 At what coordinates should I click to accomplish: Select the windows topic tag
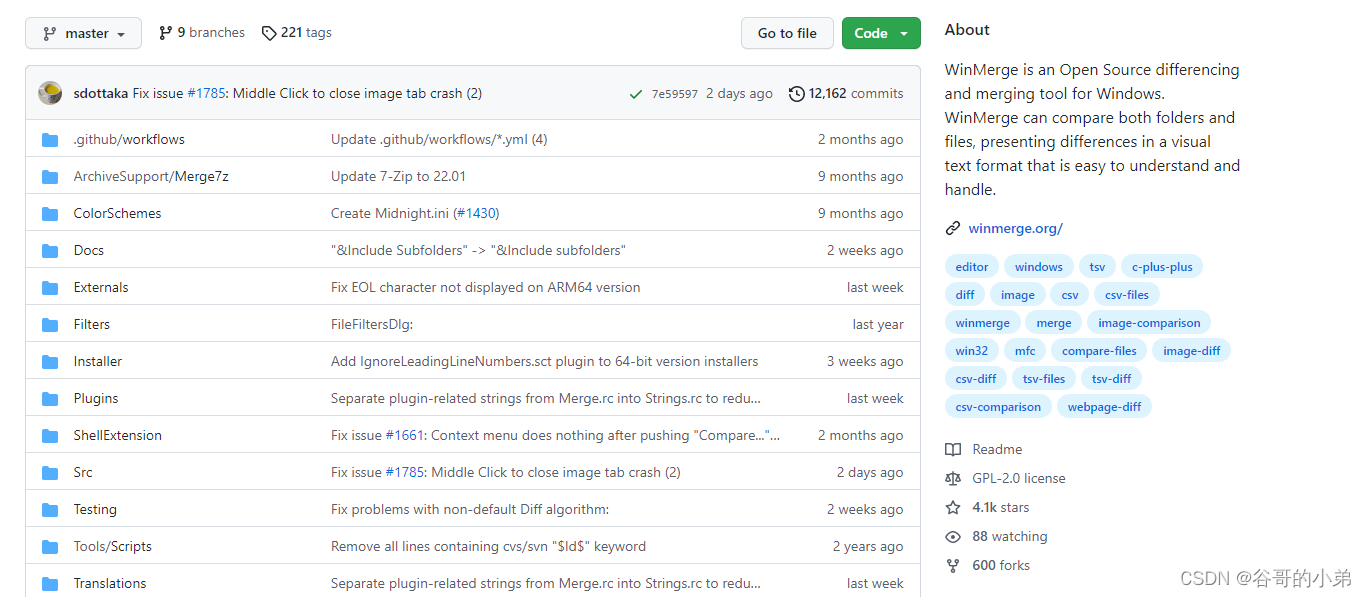tap(1039, 267)
